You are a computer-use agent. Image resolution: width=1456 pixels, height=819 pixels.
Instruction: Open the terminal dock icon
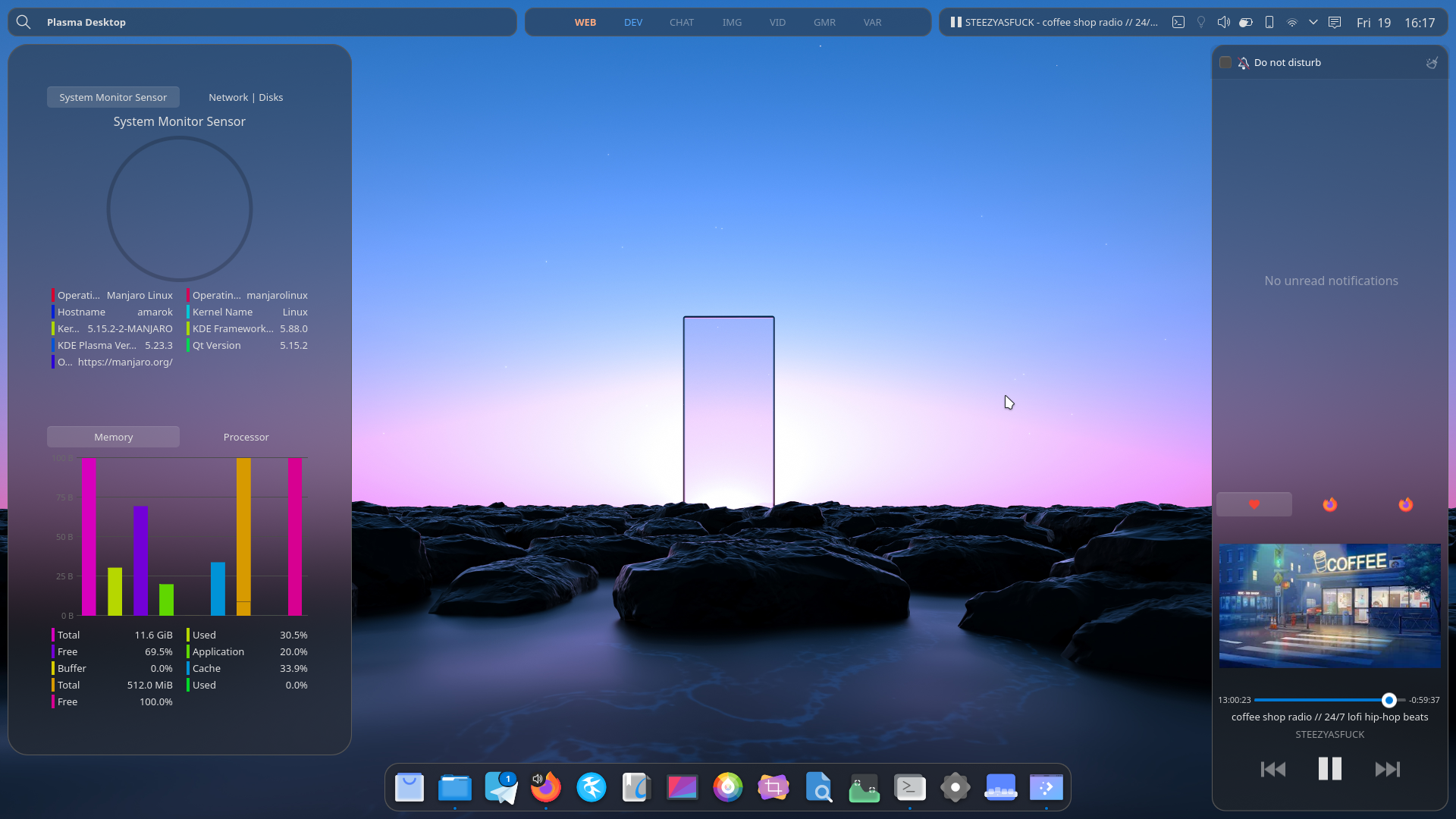tap(910, 787)
